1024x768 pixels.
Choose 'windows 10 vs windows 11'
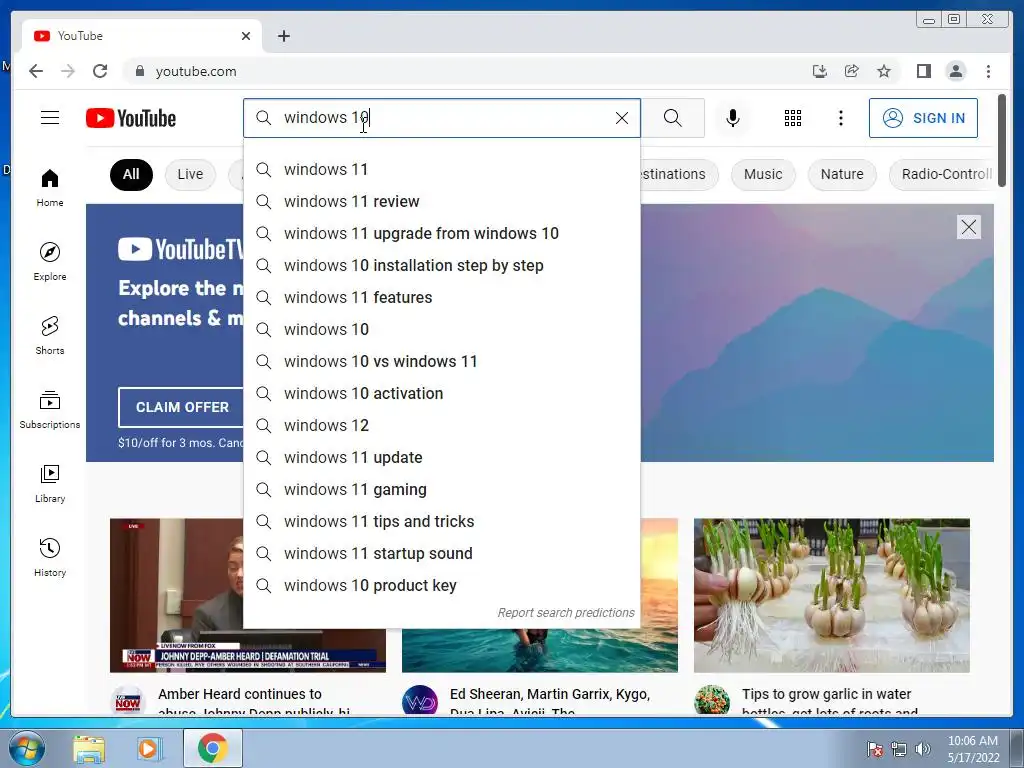(441, 361)
